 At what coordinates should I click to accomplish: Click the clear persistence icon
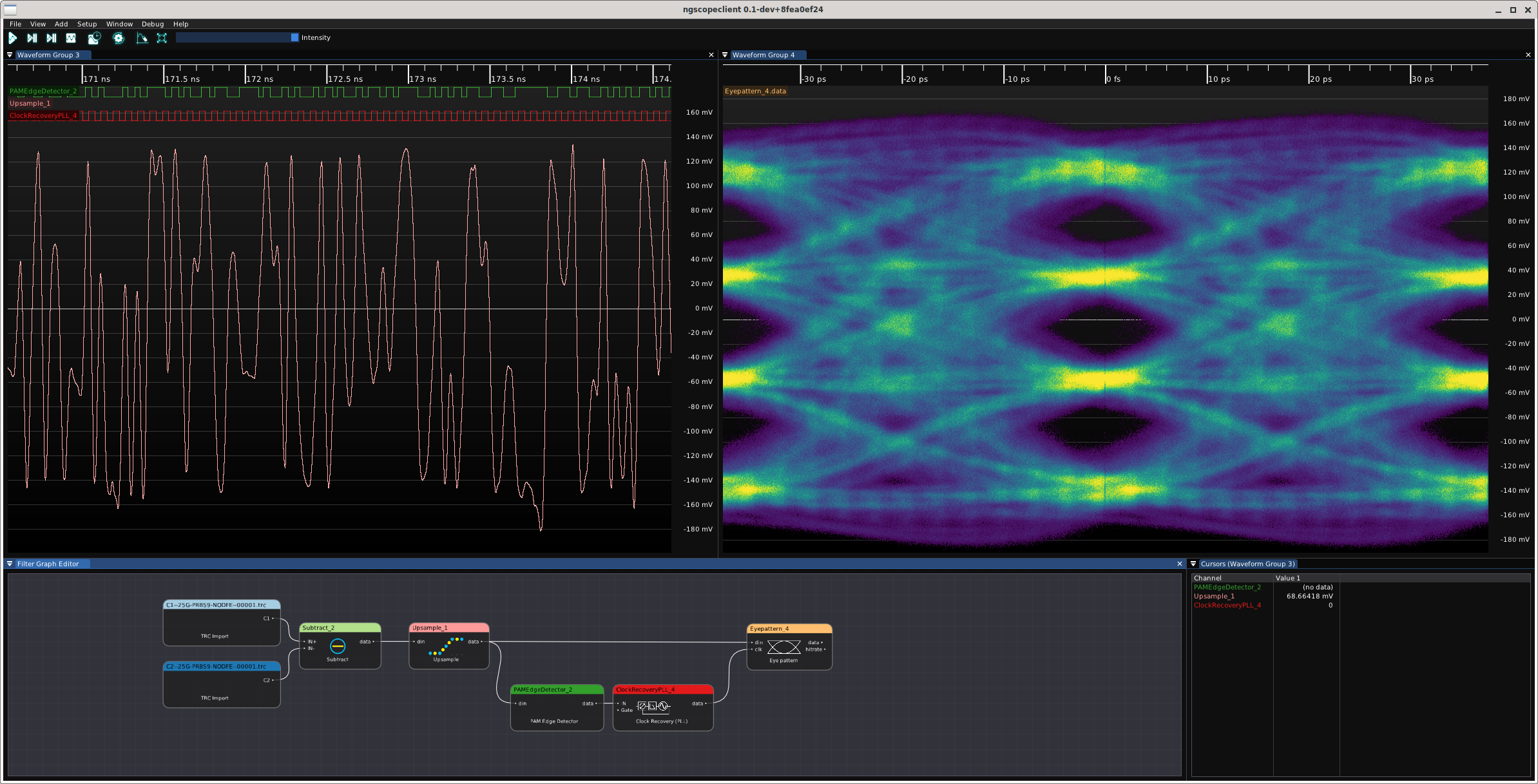coord(142,38)
